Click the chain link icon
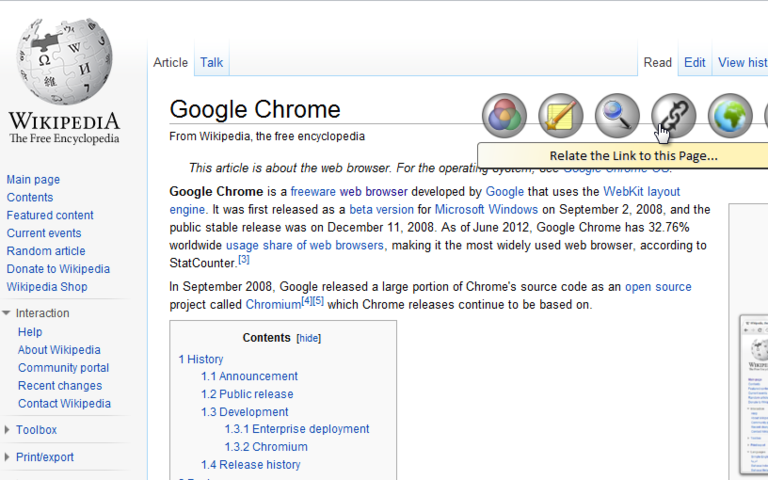 coord(673,116)
